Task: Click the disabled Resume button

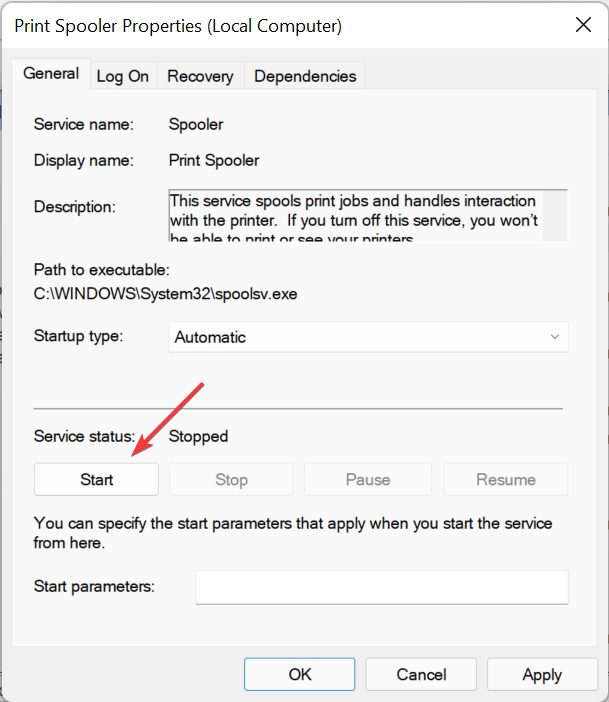Action: tap(506, 479)
